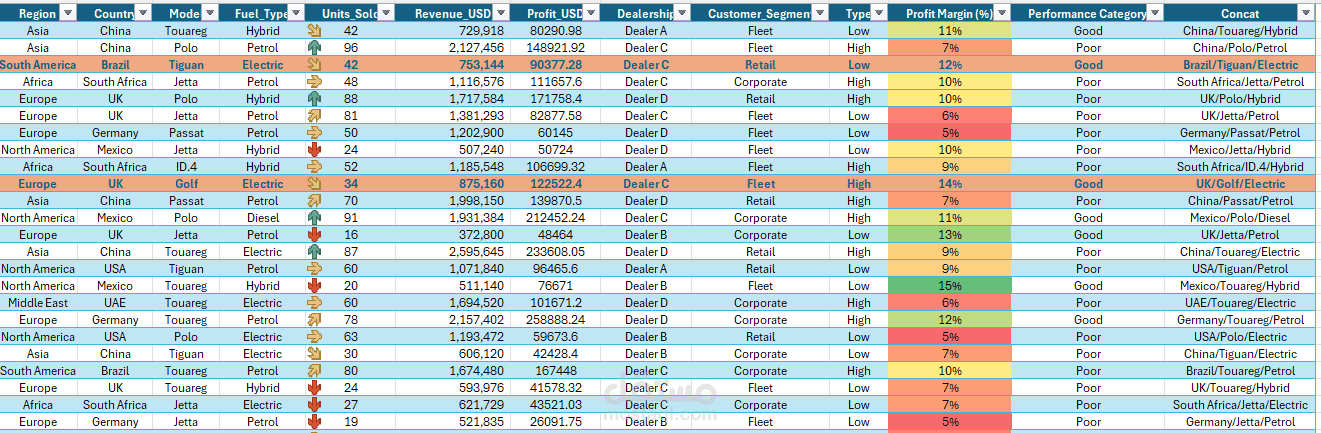Image resolution: width=1321 pixels, height=433 pixels.
Task: Click the arrow icon beside 19 units sold
Action: 315,422
